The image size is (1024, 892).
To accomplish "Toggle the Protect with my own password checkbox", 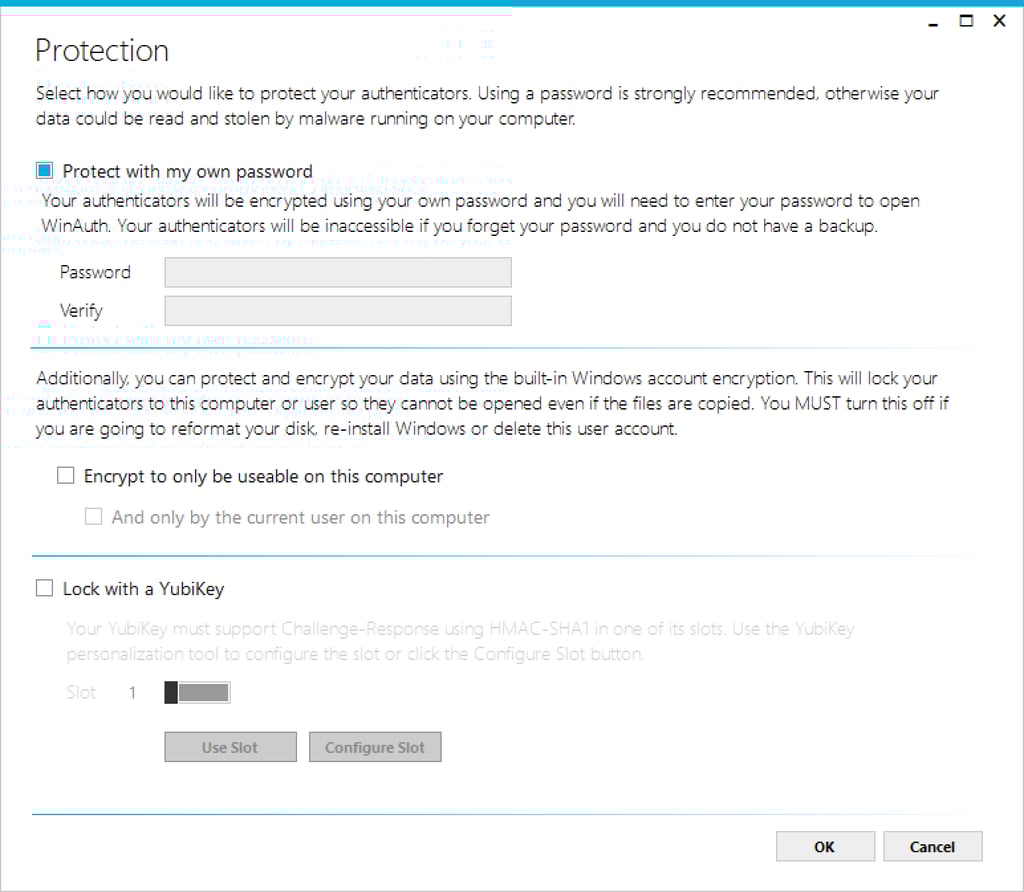I will (x=44, y=171).
